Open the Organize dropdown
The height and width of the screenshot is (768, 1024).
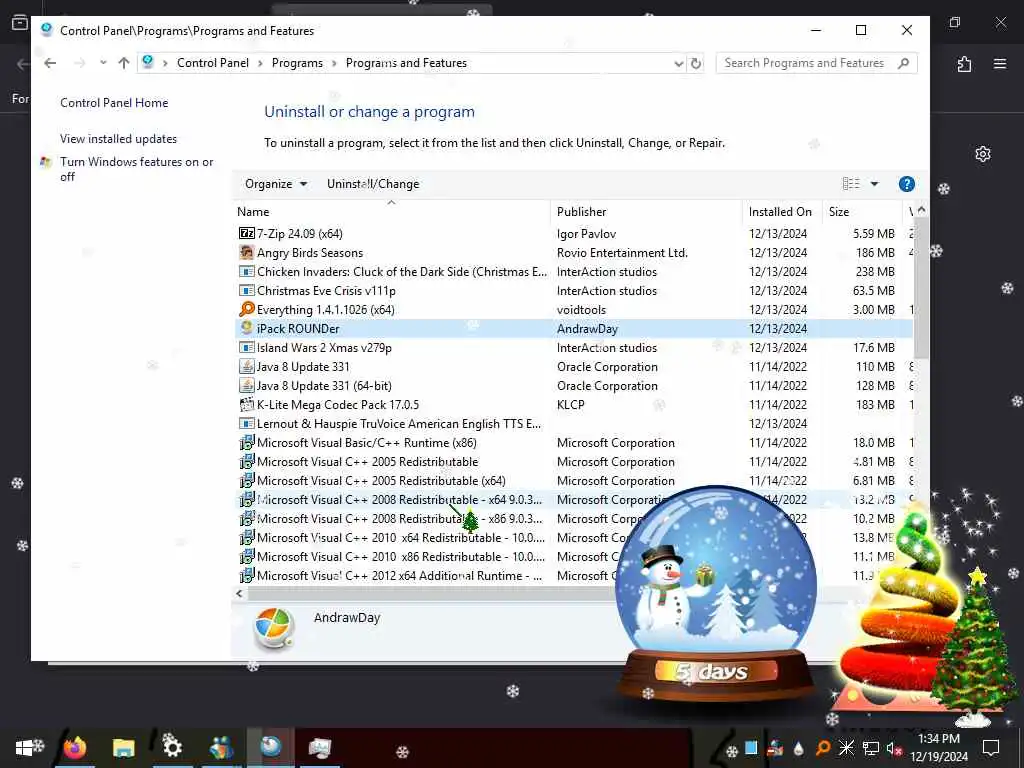point(276,184)
